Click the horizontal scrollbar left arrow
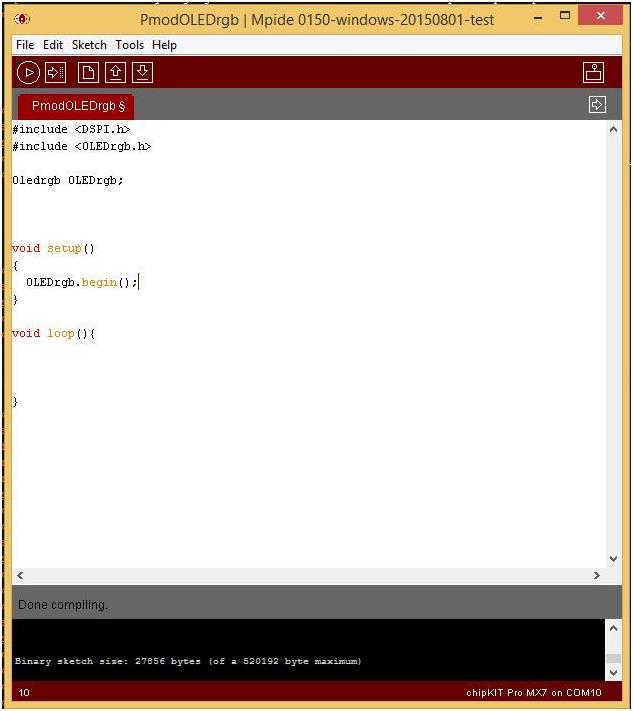Image resolution: width=633 pixels, height=711 pixels. click(21, 576)
